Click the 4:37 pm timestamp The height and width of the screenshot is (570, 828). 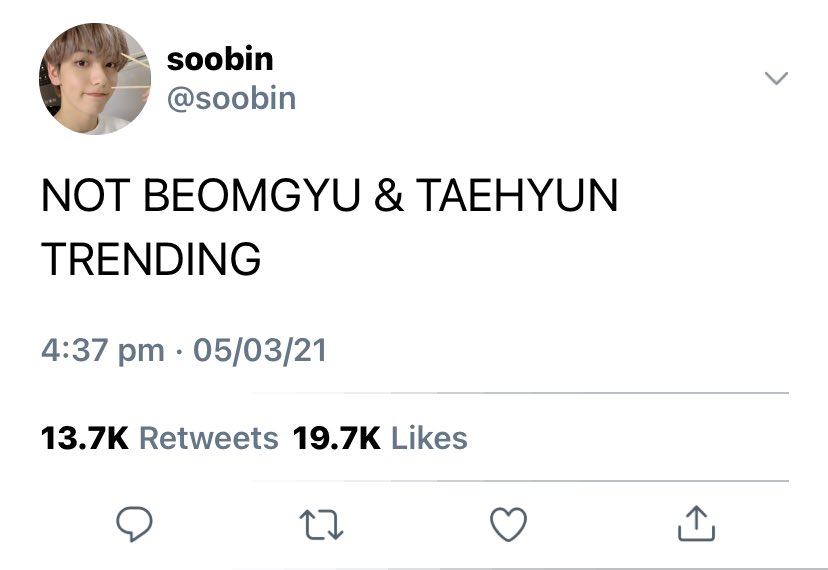(x=102, y=351)
